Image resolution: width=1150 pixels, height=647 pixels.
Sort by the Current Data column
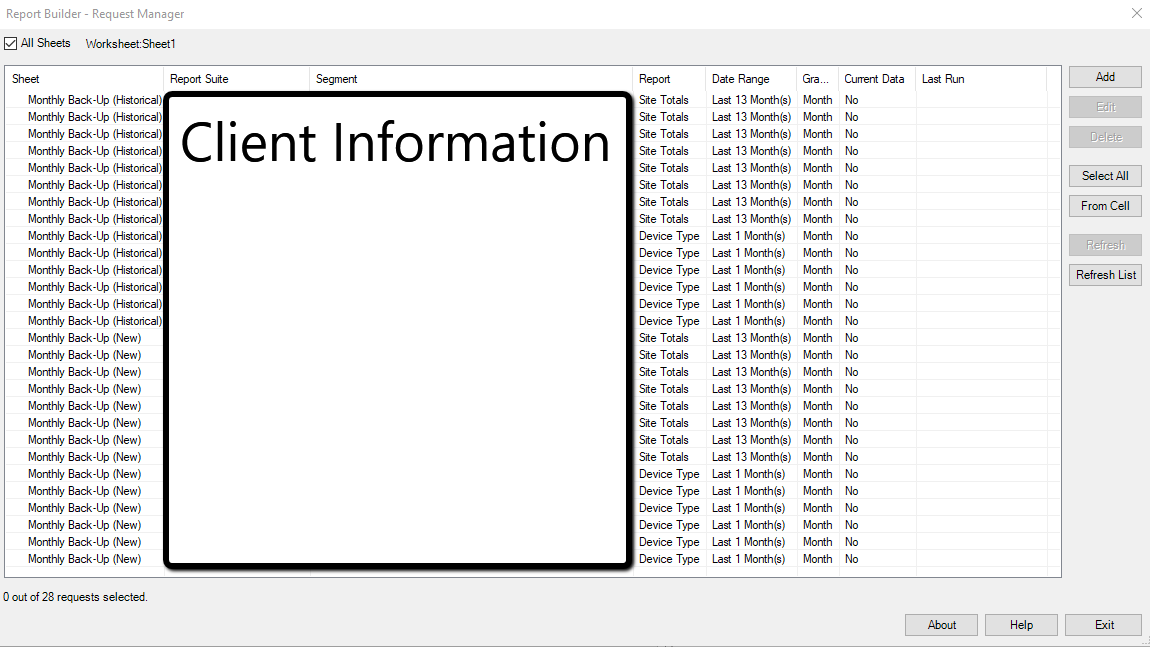click(x=876, y=79)
